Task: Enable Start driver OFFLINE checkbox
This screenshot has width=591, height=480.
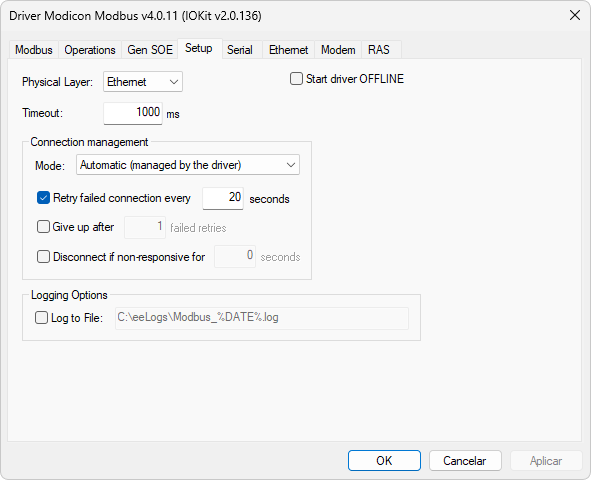Action: point(296,79)
